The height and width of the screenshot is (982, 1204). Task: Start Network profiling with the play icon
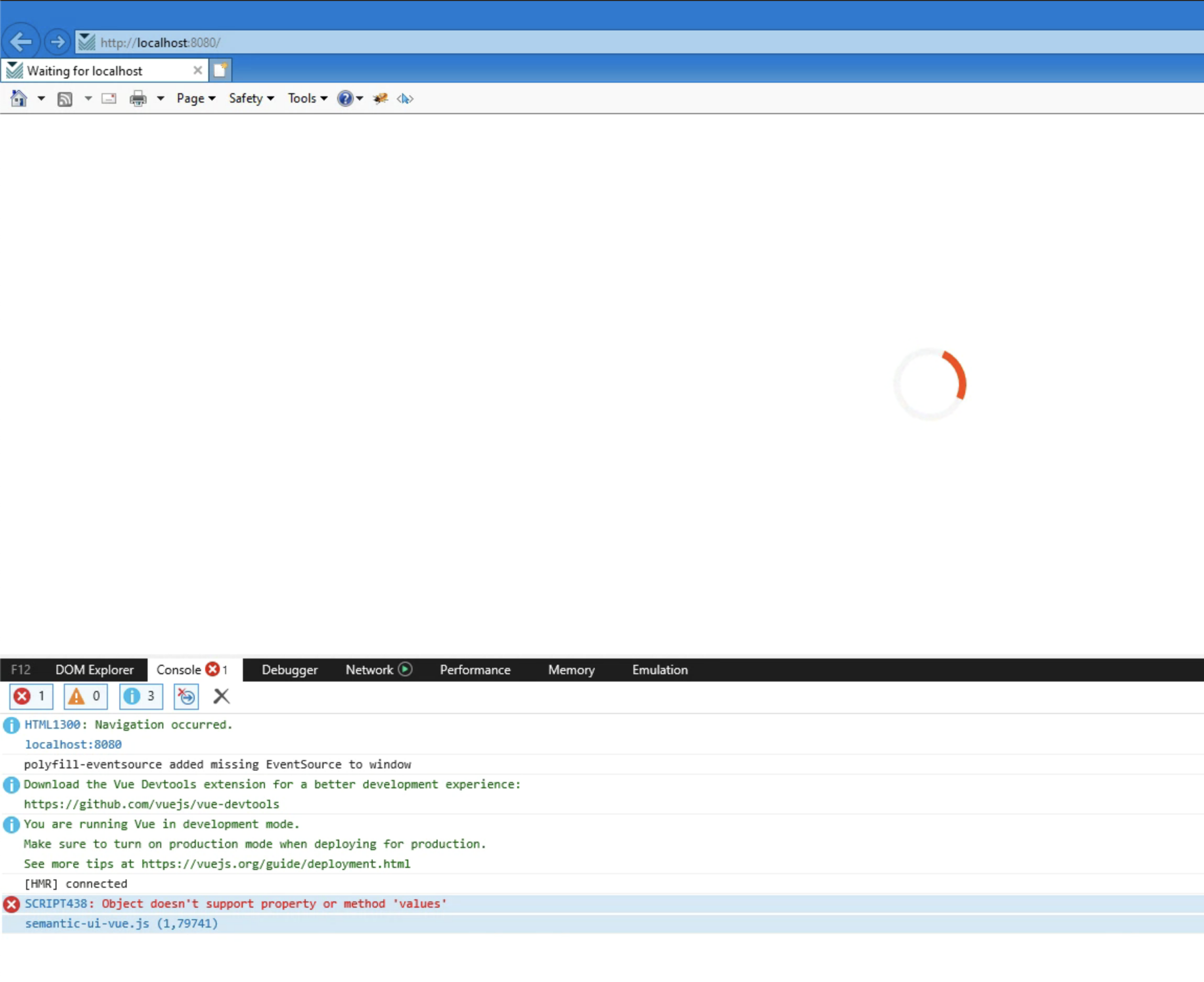point(405,669)
